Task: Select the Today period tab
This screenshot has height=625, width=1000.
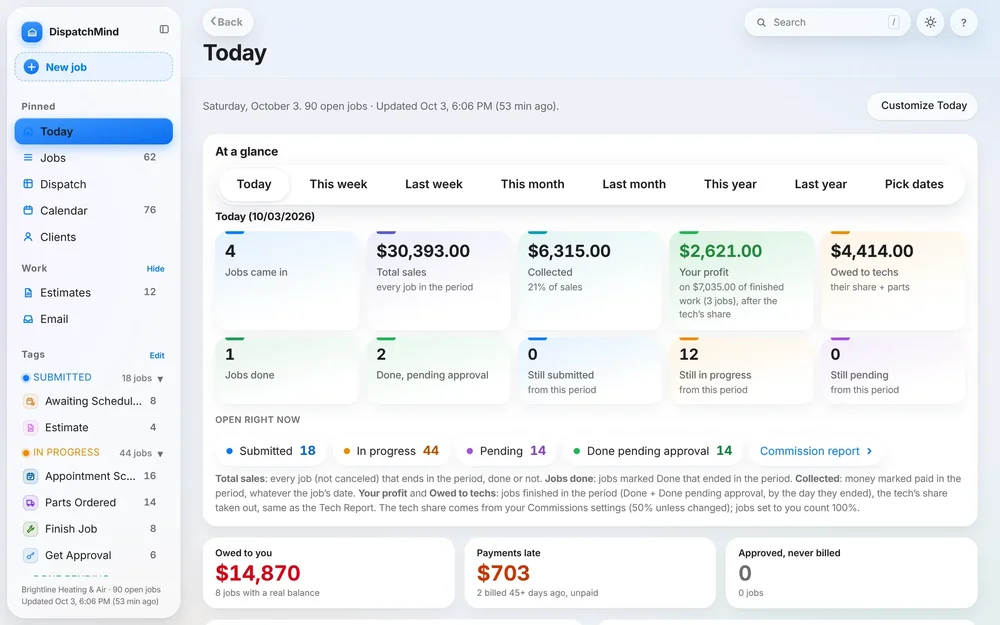Action: 254,184
